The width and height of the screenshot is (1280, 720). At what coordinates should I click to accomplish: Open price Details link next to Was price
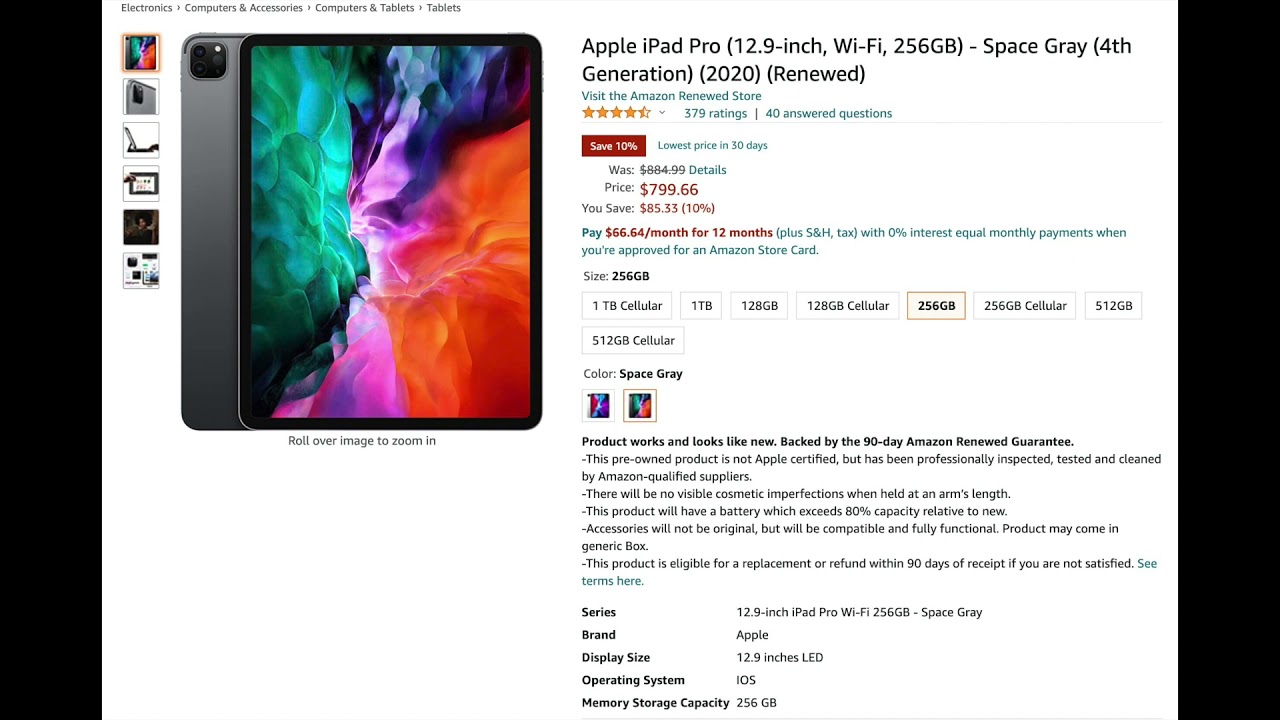click(x=708, y=170)
